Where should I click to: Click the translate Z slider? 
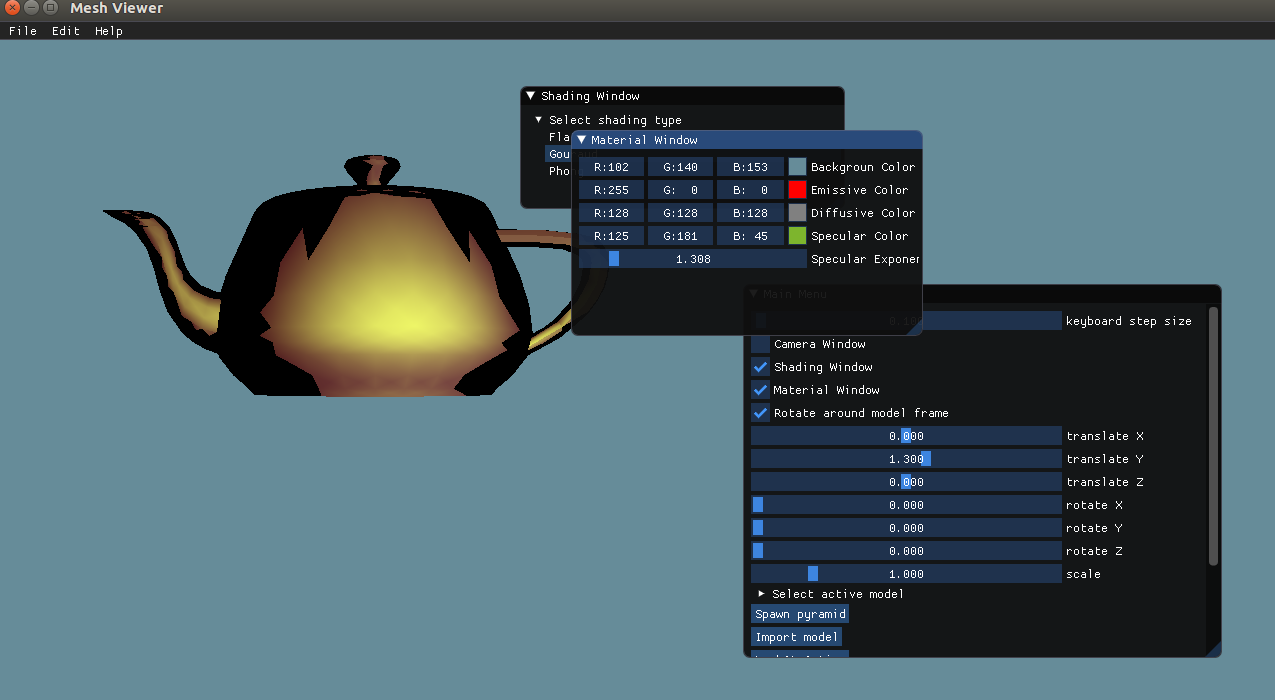pyautogui.click(x=906, y=482)
